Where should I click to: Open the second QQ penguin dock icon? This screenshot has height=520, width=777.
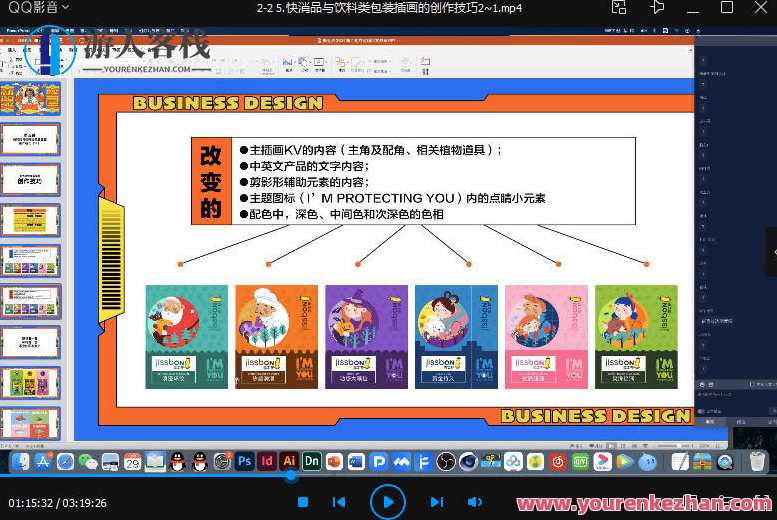coord(200,462)
